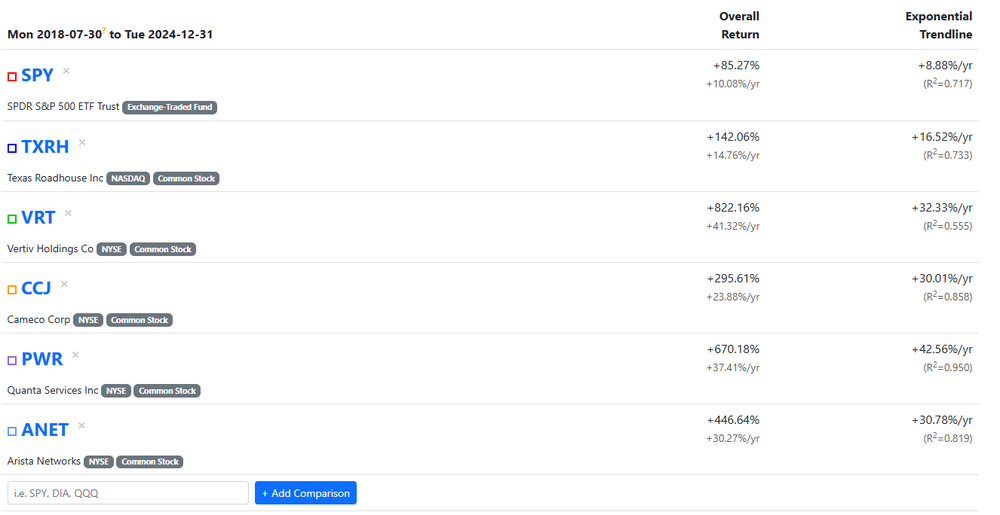The height and width of the screenshot is (515, 1000).
Task: Click the red SPY color square
Action: point(12,77)
